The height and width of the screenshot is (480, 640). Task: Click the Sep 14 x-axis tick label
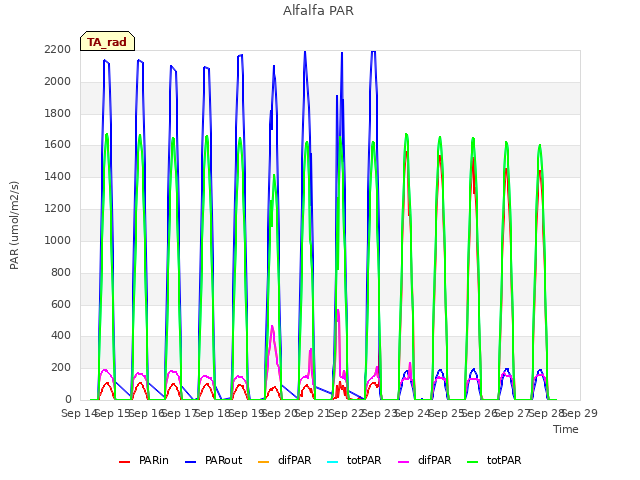(79, 413)
